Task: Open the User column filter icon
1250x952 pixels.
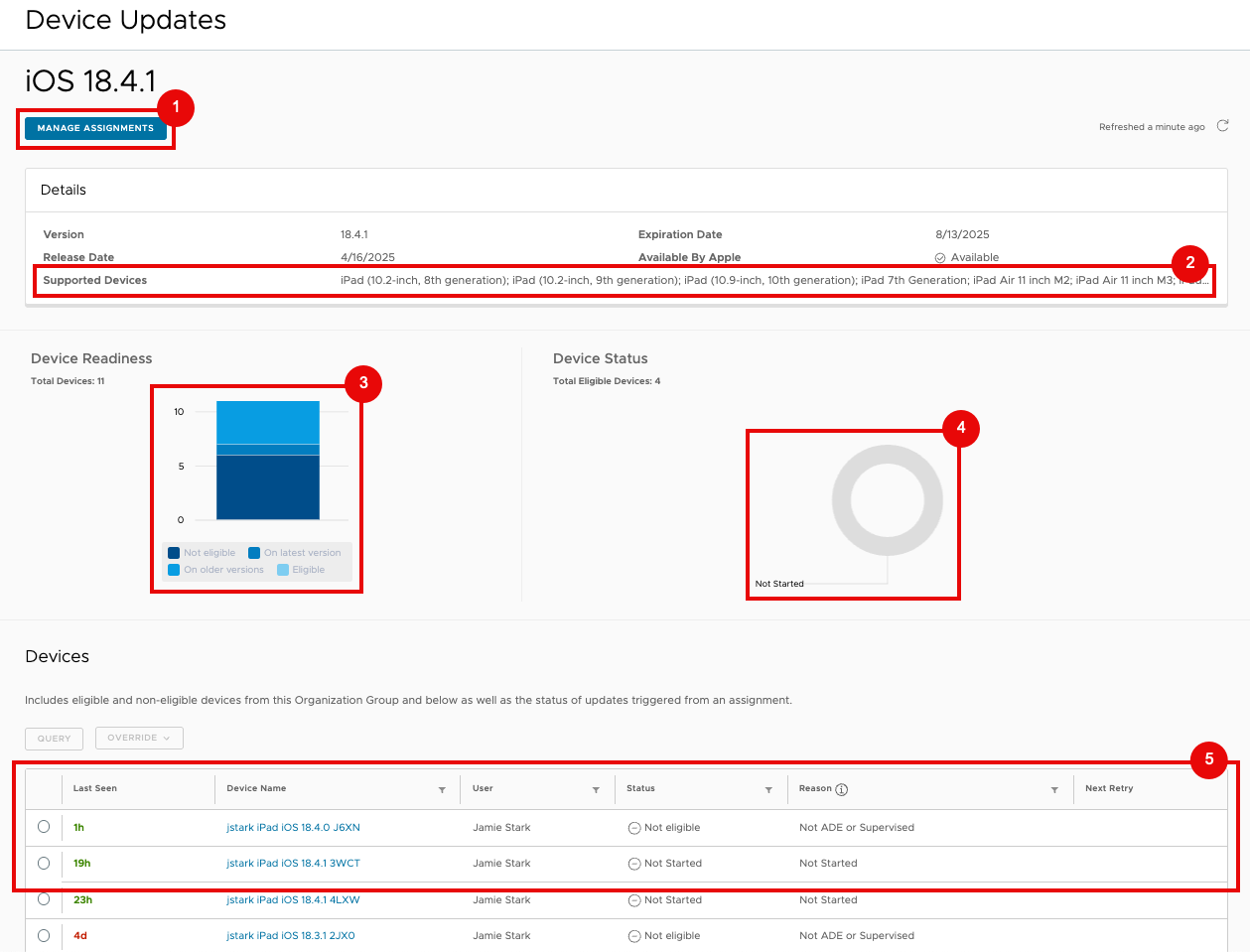Action: click(596, 790)
